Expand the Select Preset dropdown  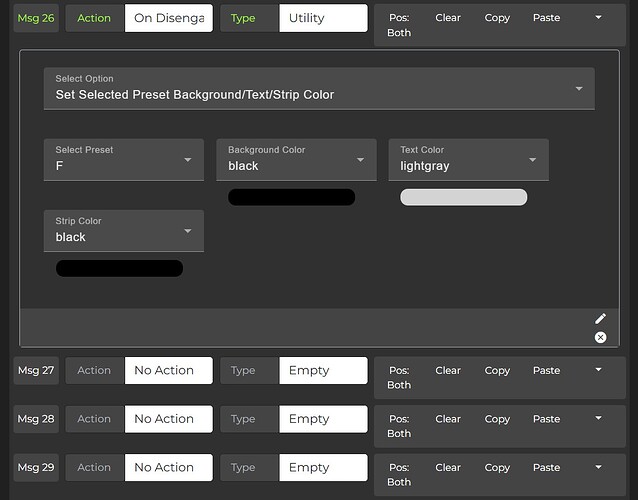click(123, 159)
